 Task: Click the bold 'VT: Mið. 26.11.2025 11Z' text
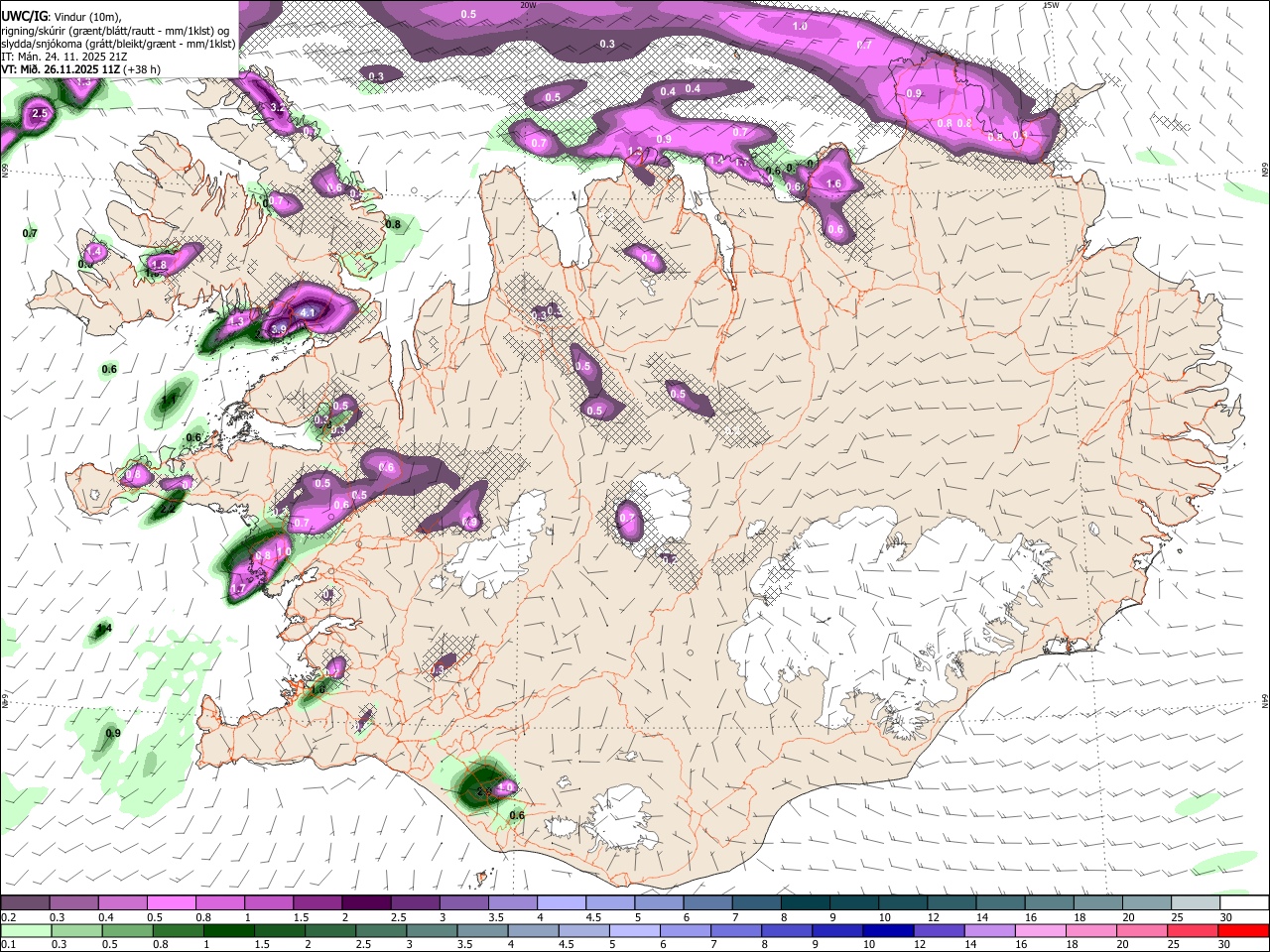pos(62,69)
